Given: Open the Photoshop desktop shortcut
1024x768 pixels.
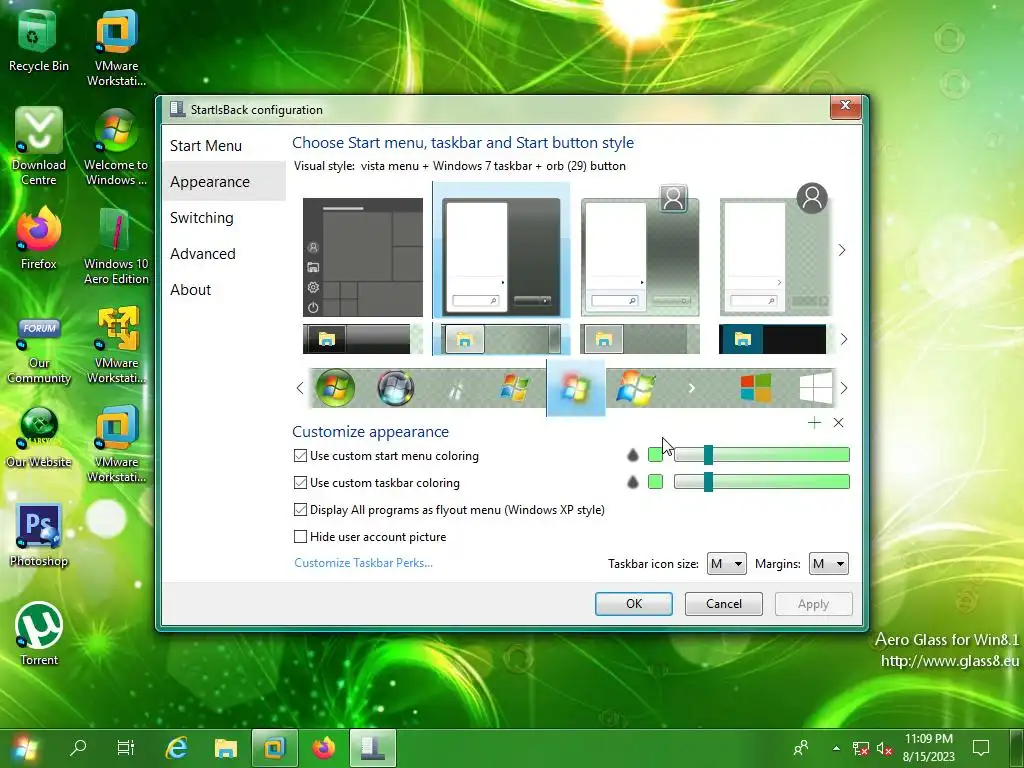Looking at the screenshot, I should pos(39,536).
